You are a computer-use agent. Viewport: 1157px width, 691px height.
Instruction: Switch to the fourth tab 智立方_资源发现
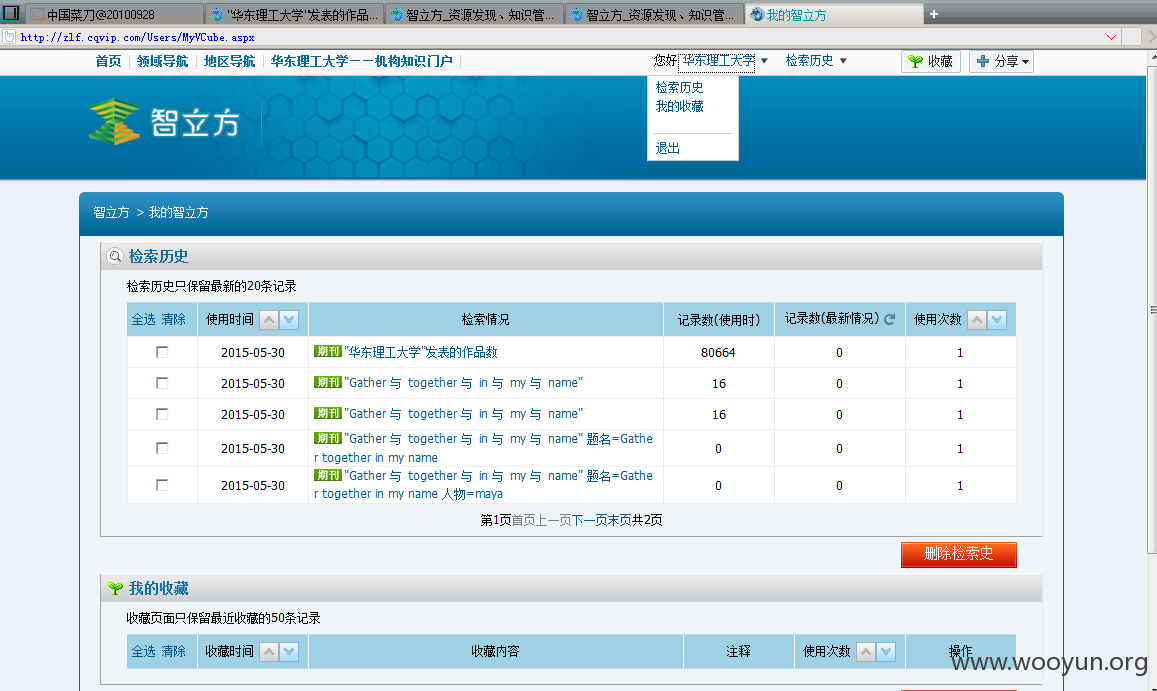654,14
